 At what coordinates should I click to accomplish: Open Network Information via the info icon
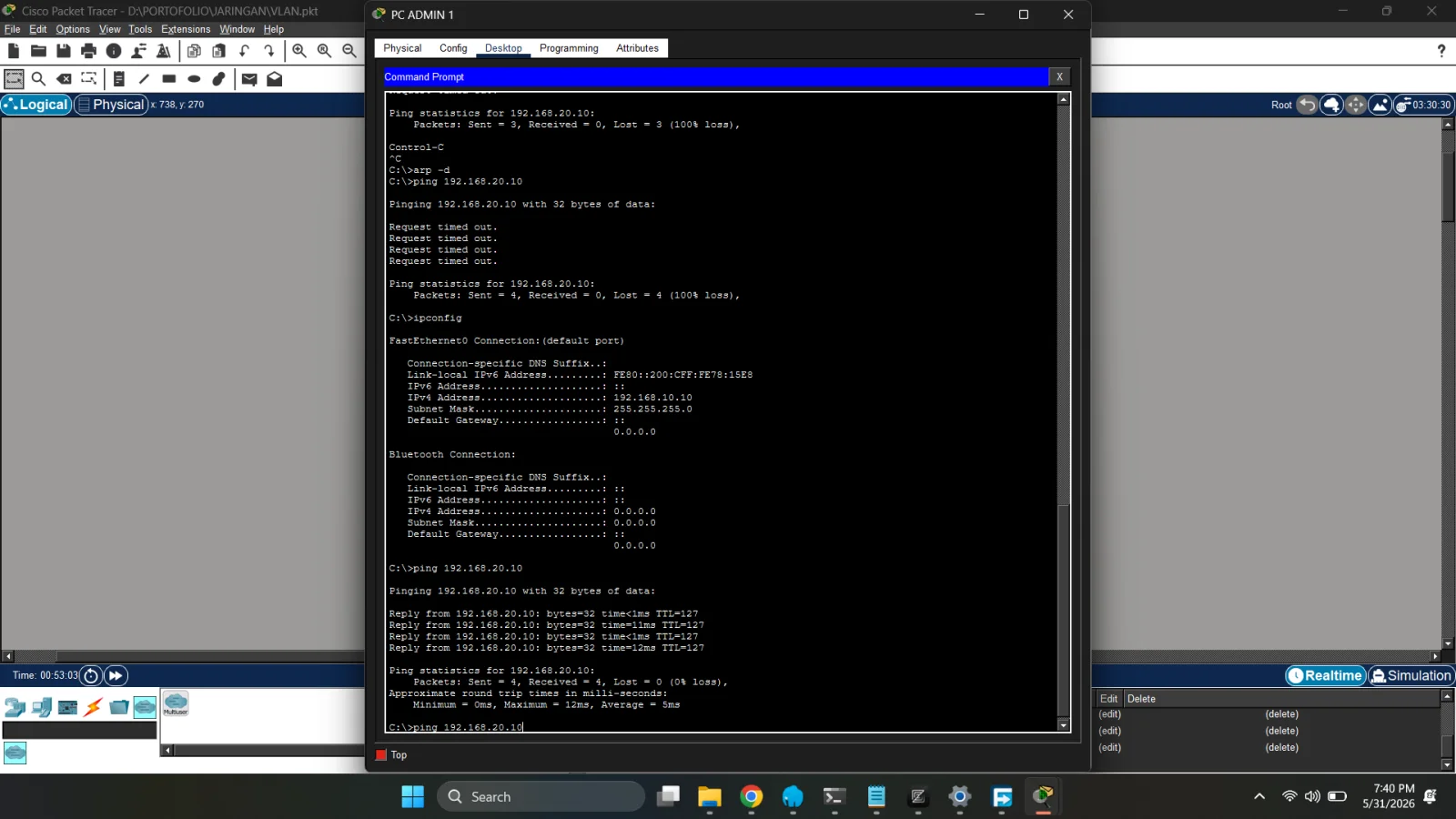point(114,51)
